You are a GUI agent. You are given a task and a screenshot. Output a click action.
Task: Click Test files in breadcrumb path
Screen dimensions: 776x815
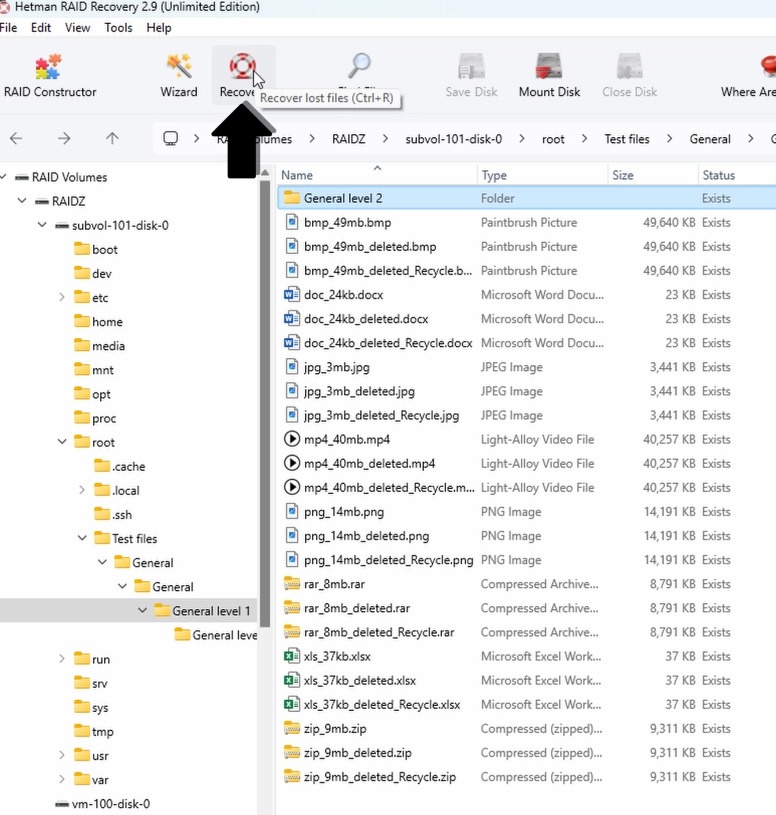[x=627, y=139]
